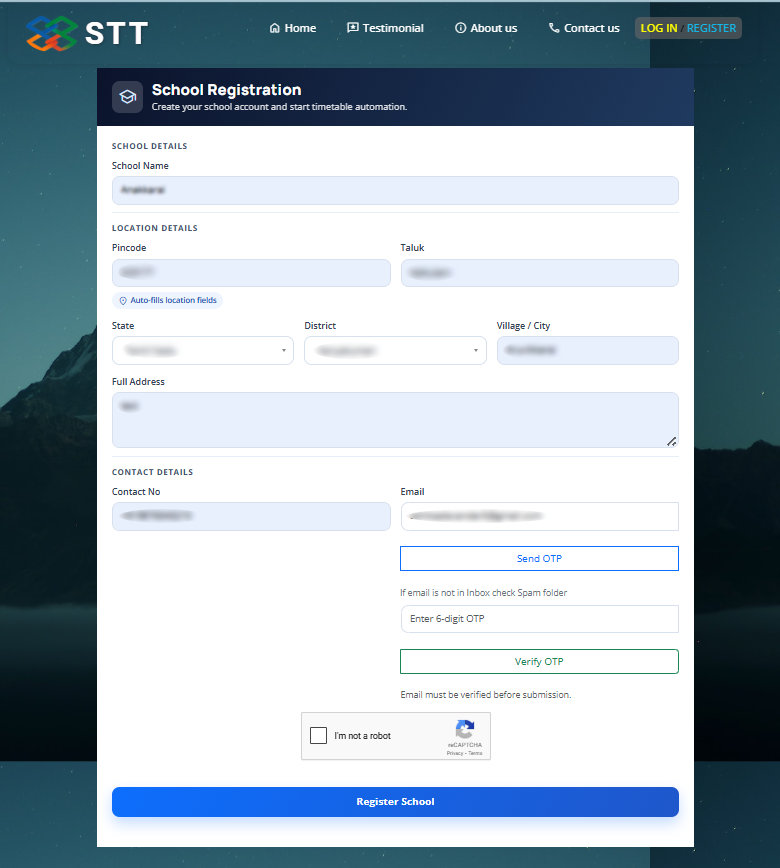
Task: Click the About us info icon
Action: click(x=461, y=28)
